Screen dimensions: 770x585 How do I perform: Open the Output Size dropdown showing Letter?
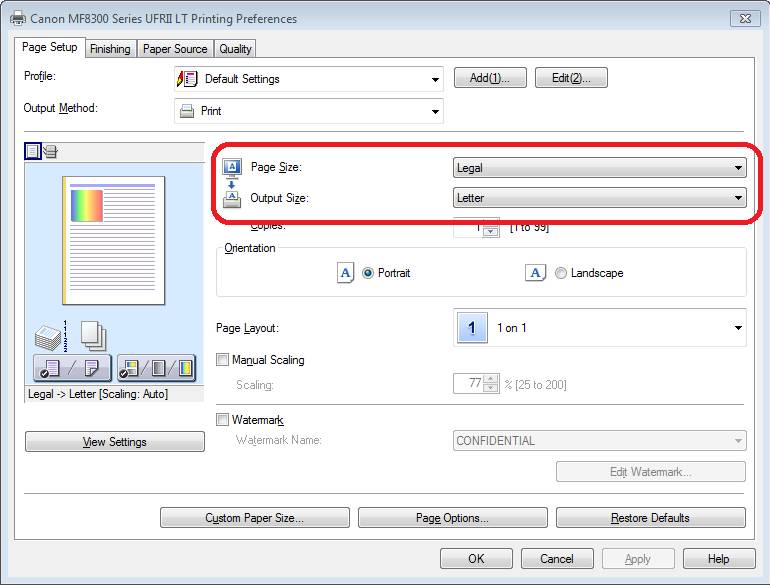point(600,198)
